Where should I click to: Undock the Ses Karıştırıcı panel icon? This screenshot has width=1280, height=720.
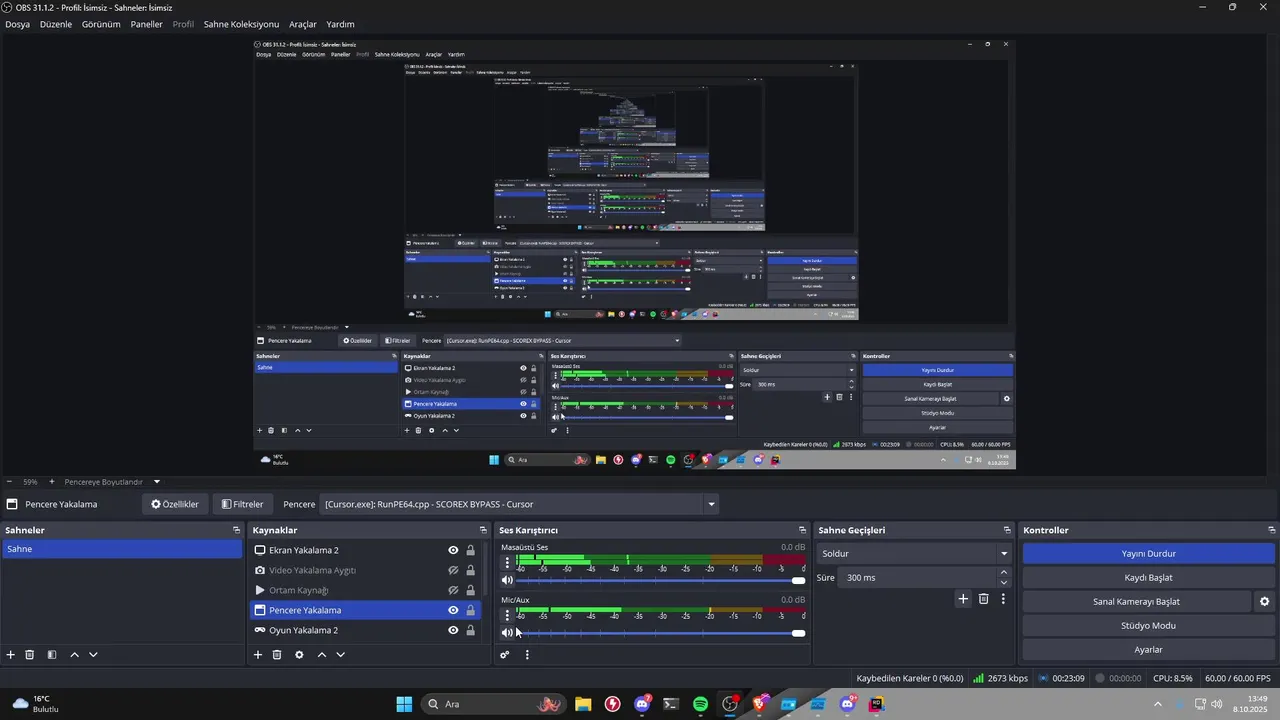(x=802, y=530)
